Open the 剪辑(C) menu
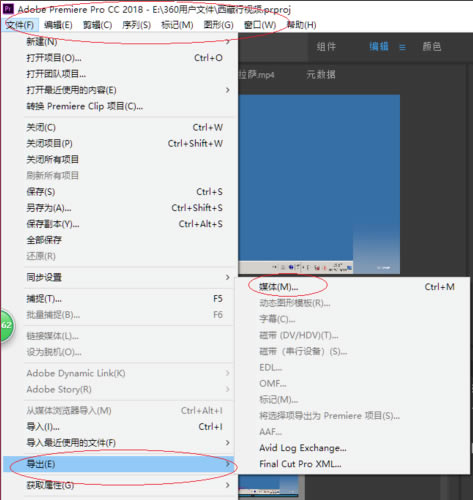Image resolution: width=473 pixels, height=500 pixels. [x=97, y=25]
